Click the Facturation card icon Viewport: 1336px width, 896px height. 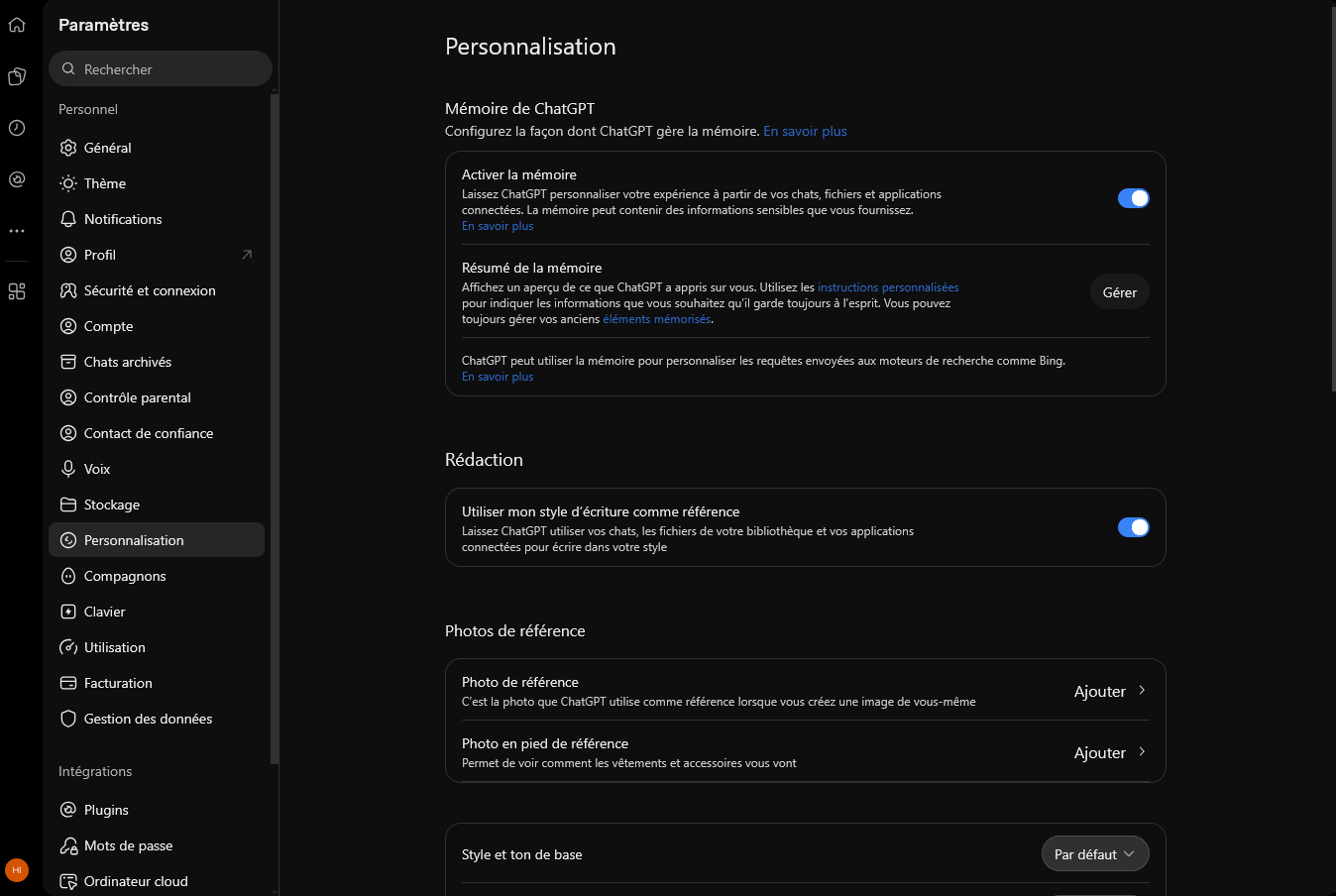[x=68, y=683]
